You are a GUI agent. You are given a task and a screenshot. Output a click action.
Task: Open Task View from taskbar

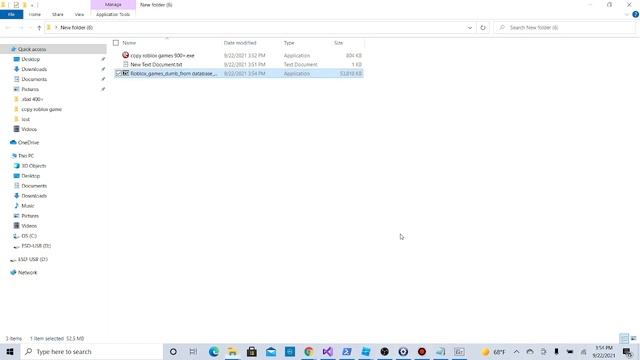tap(193, 351)
